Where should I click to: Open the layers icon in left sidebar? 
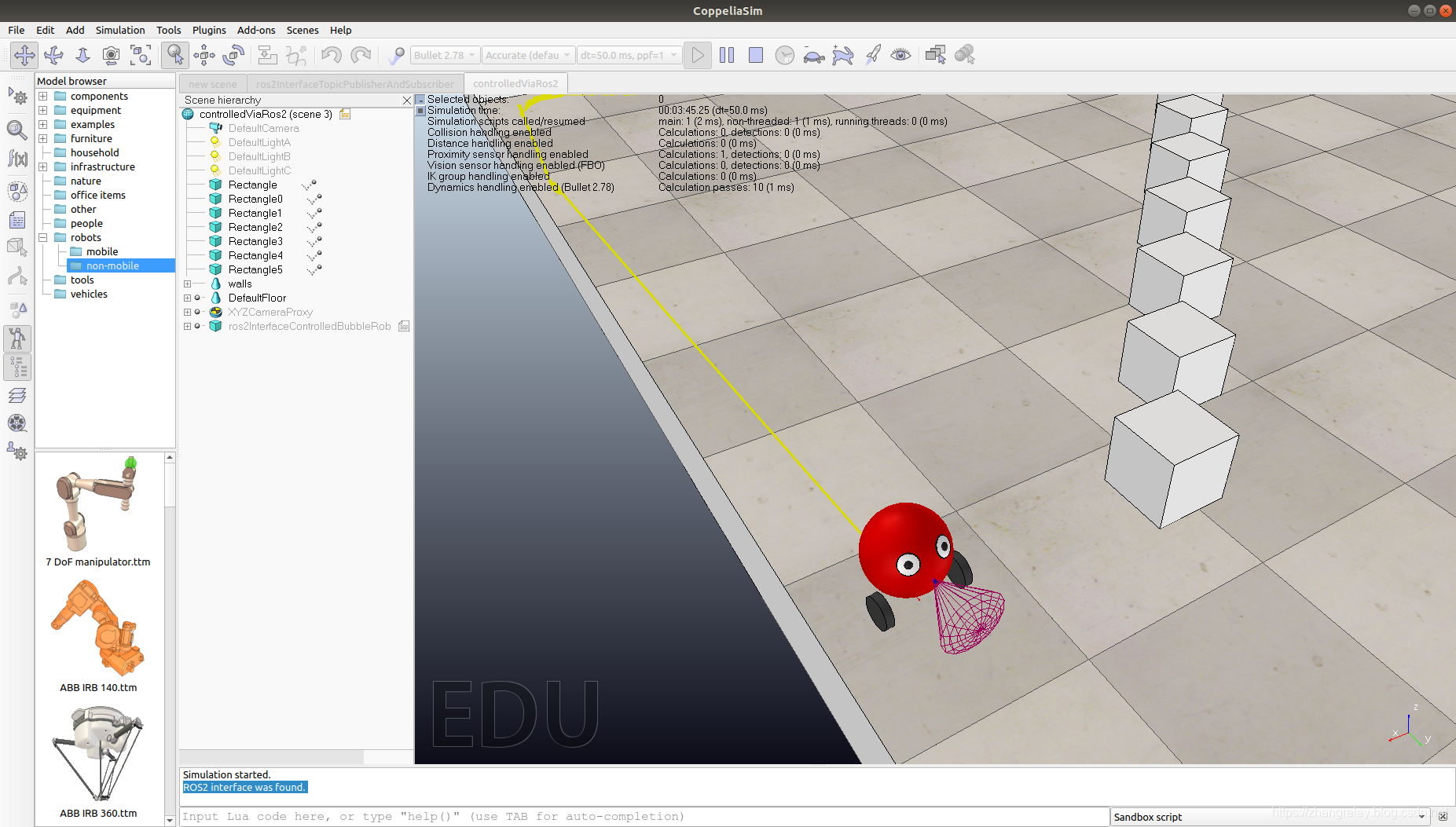[17, 395]
